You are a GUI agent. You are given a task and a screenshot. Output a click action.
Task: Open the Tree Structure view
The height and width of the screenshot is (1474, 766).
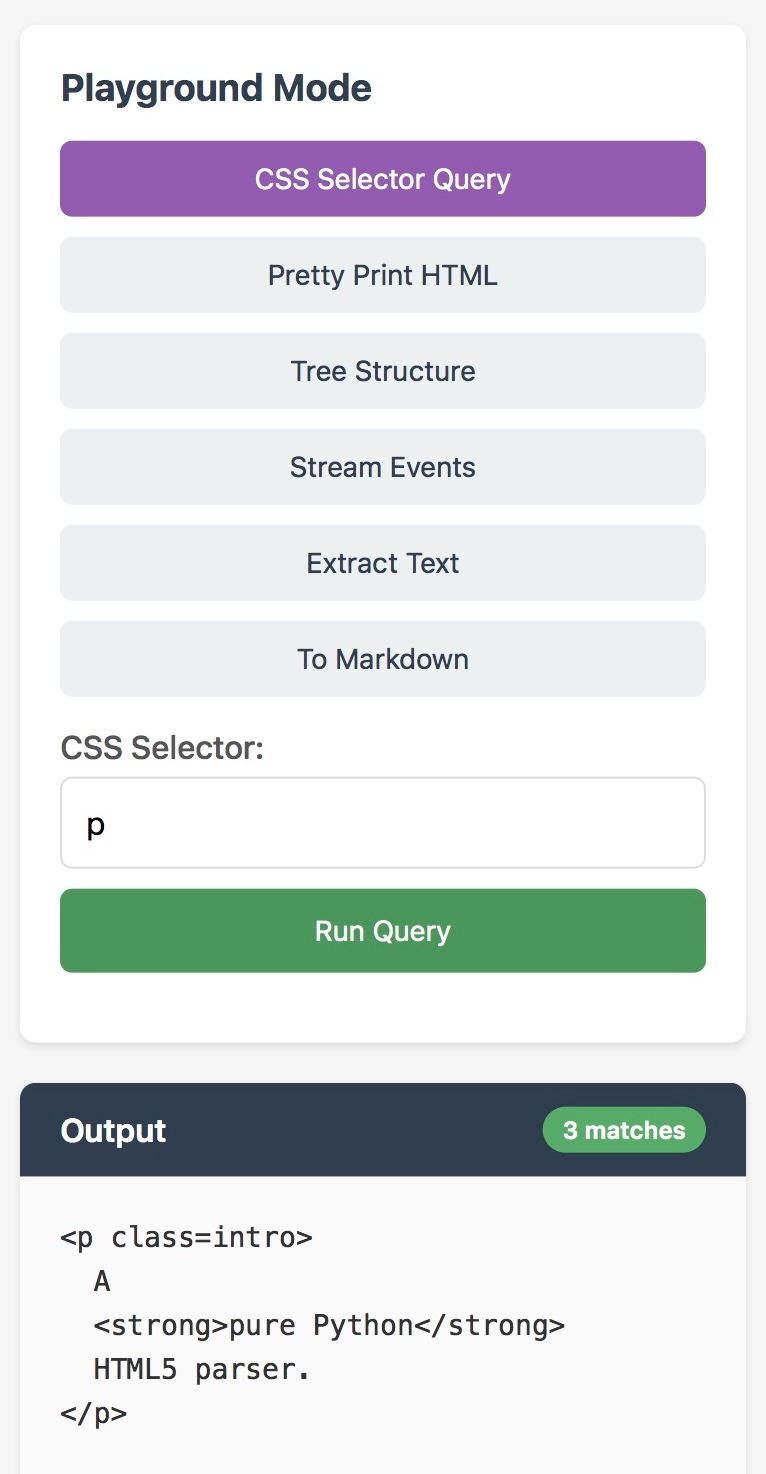pyautogui.click(x=383, y=370)
